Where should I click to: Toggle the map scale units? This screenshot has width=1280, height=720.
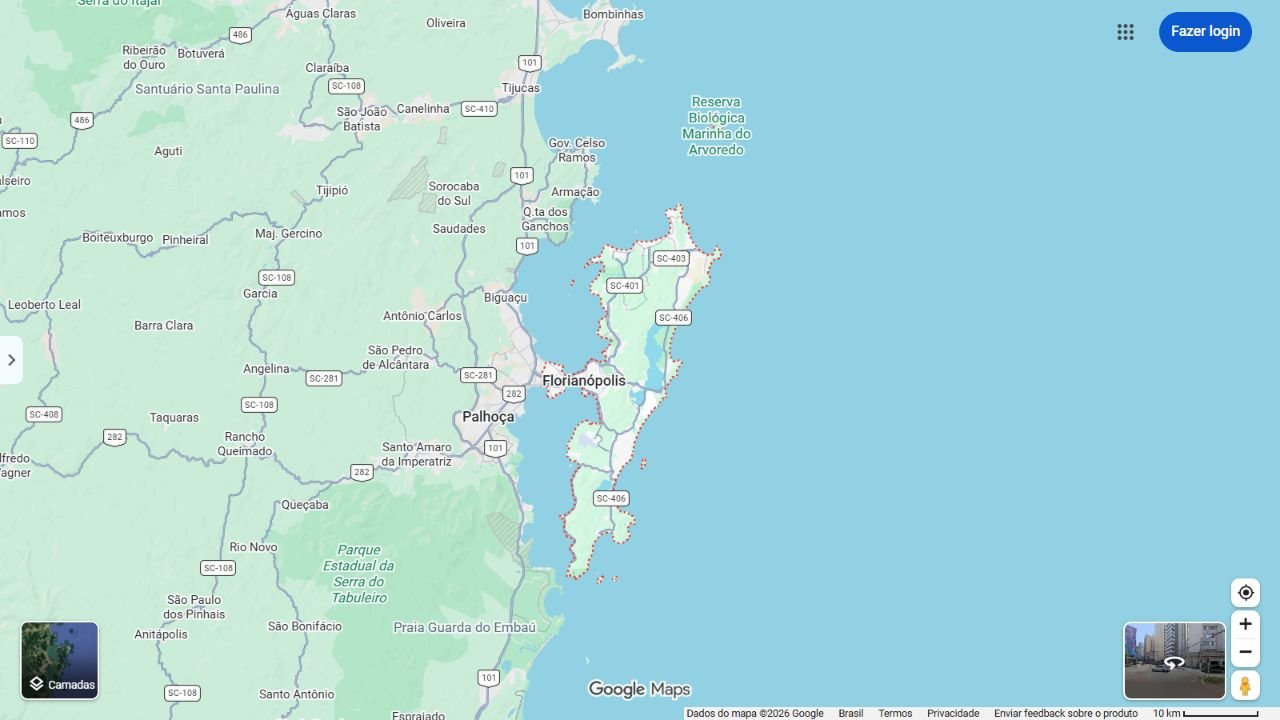1205,713
